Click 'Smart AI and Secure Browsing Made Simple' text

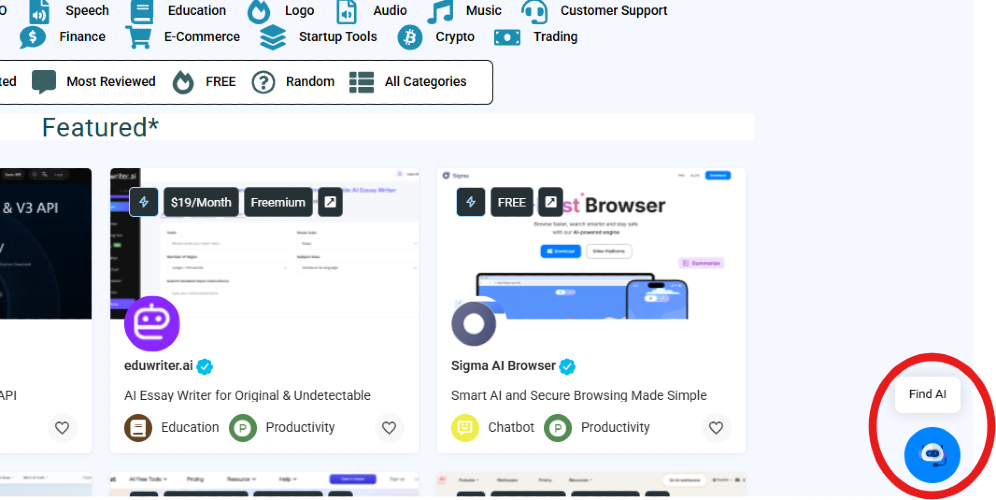pyautogui.click(x=579, y=395)
